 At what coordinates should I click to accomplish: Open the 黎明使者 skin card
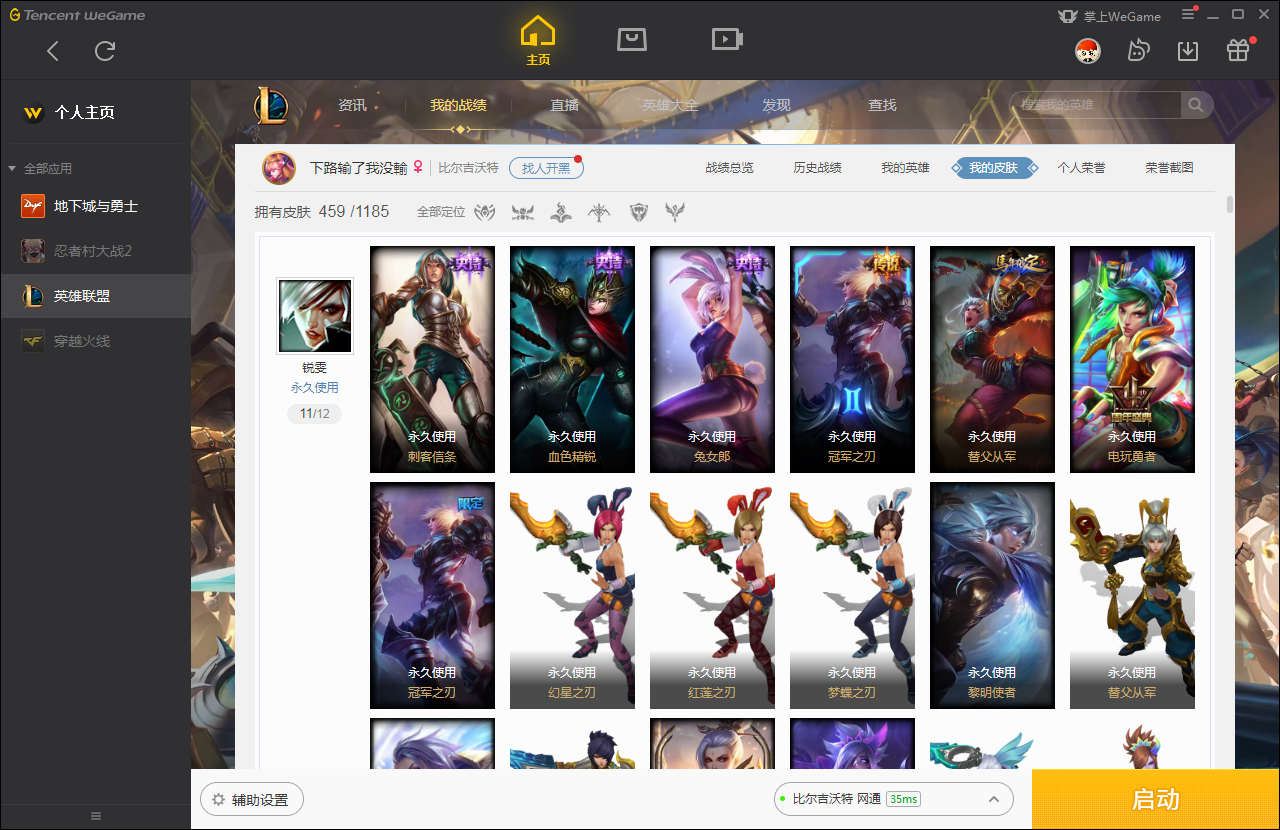tap(992, 595)
